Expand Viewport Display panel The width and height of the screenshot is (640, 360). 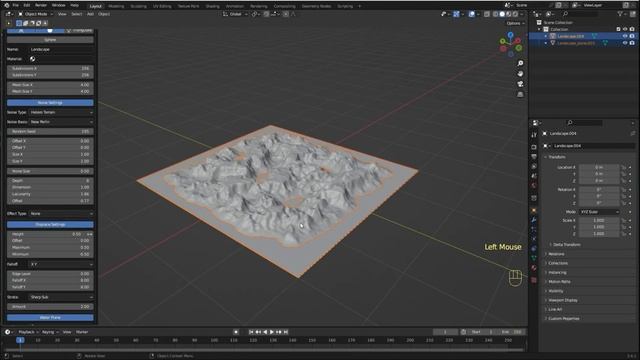[x=562, y=300]
